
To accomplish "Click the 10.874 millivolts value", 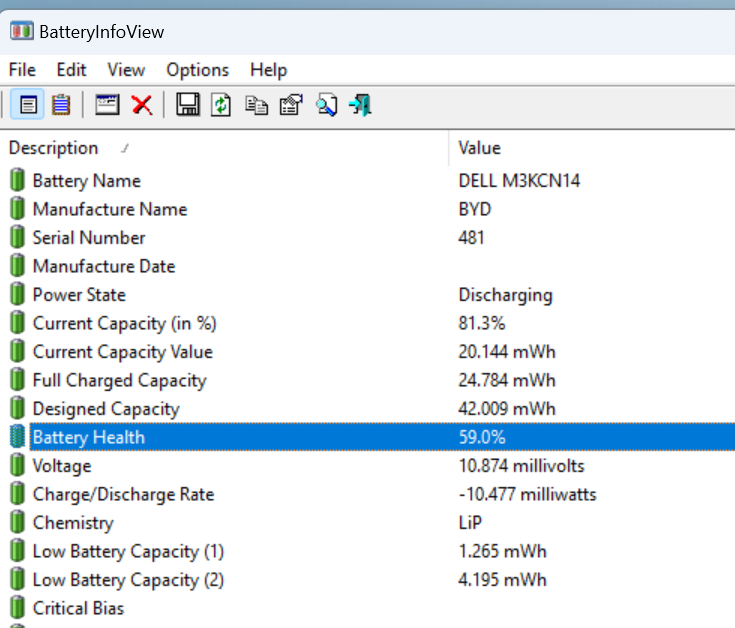I will tap(521, 466).
